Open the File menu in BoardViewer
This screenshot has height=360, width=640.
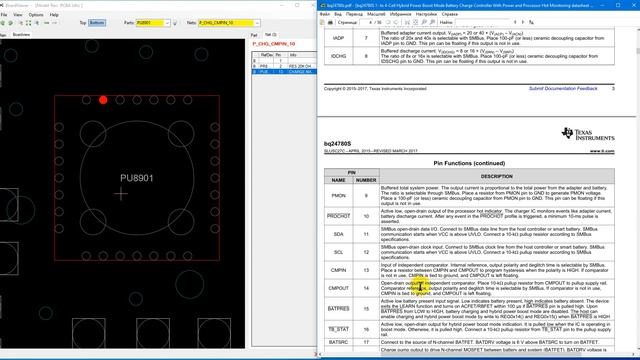pyautogui.click(x=4, y=15)
